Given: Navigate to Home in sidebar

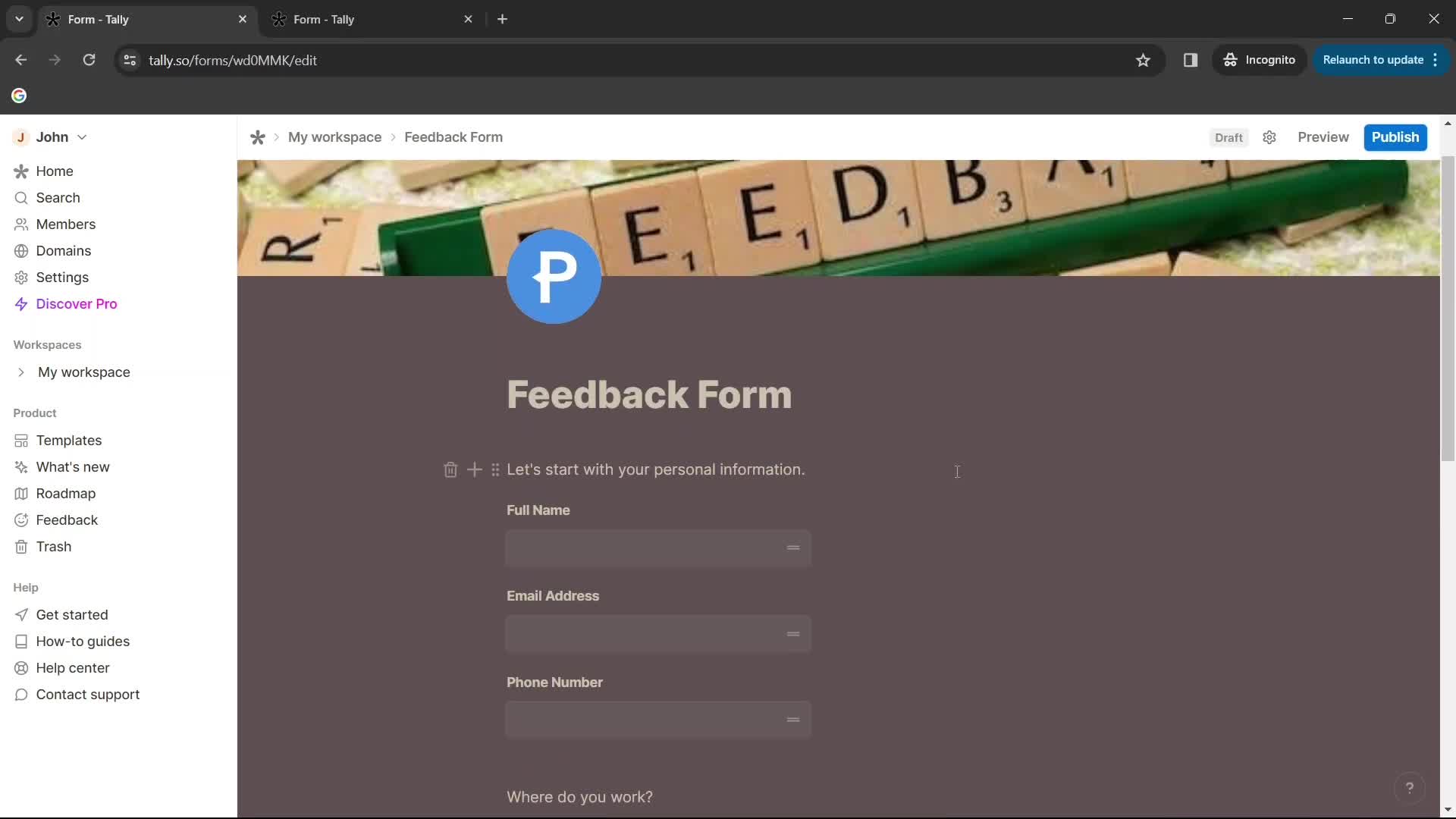Looking at the screenshot, I should pyautogui.click(x=54, y=171).
